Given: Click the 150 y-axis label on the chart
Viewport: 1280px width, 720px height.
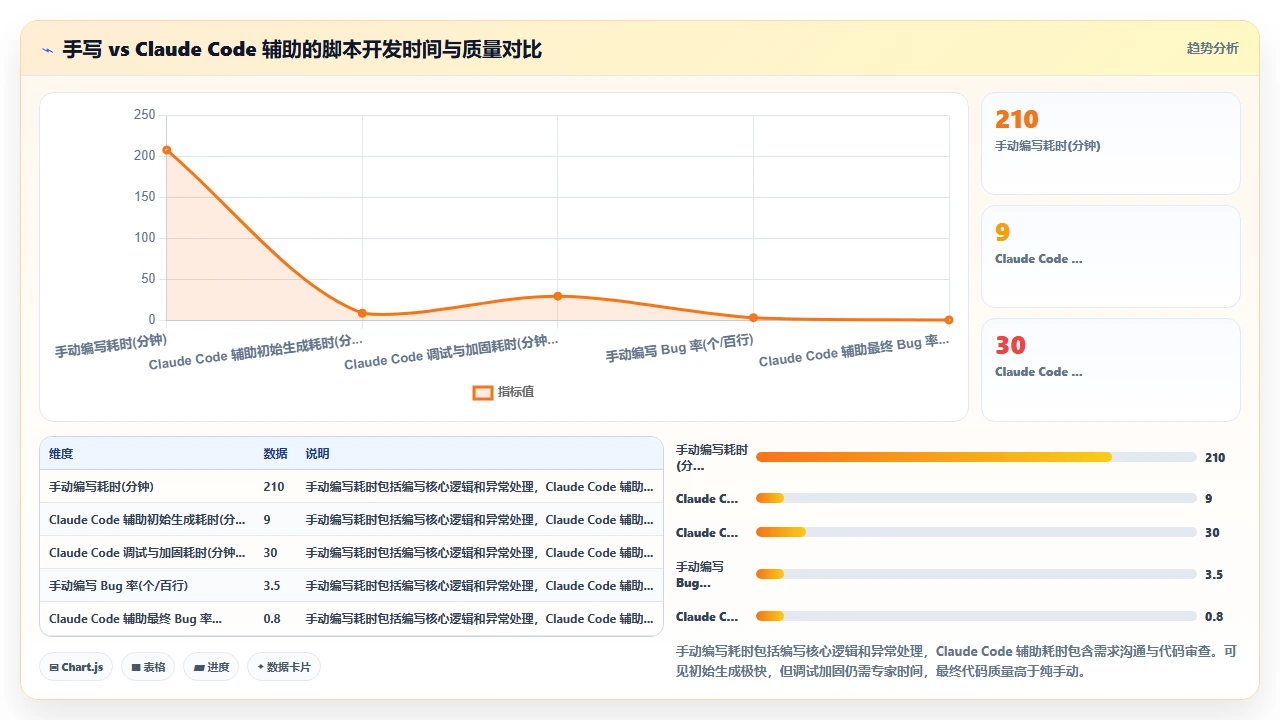Looking at the screenshot, I should point(145,197).
